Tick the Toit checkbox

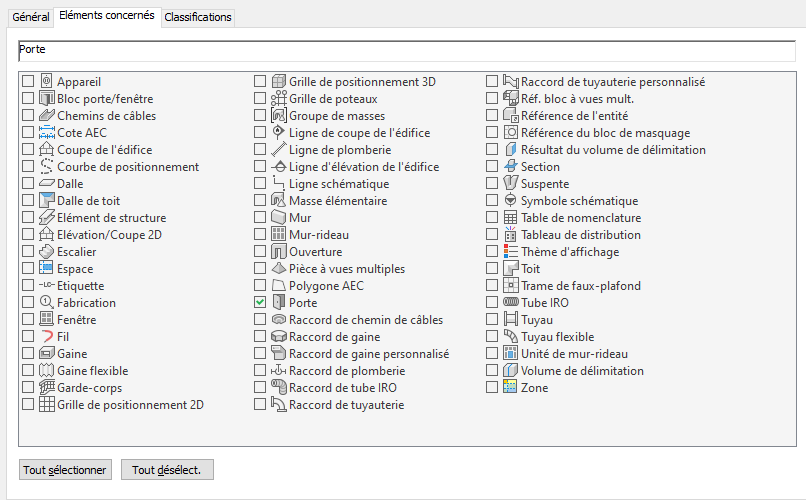(x=492, y=269)
